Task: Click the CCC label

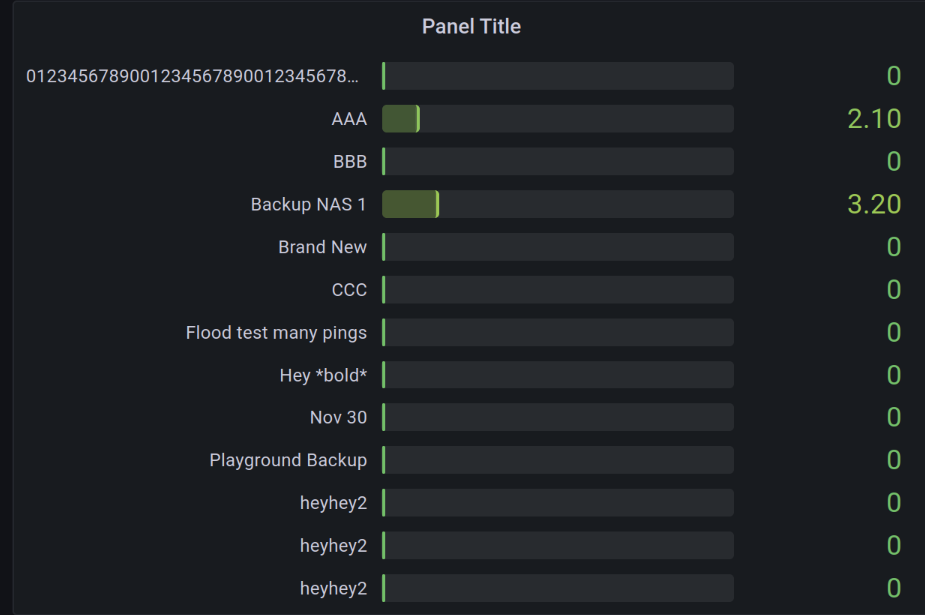Action: [349, 290]
